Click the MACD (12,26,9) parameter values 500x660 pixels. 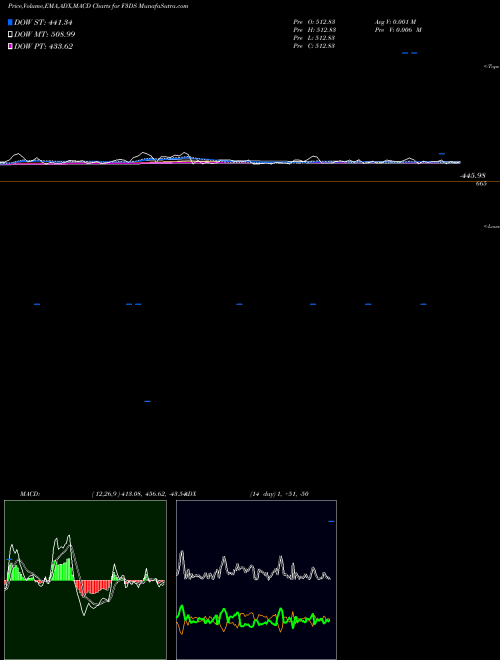[x=141, y=494]
